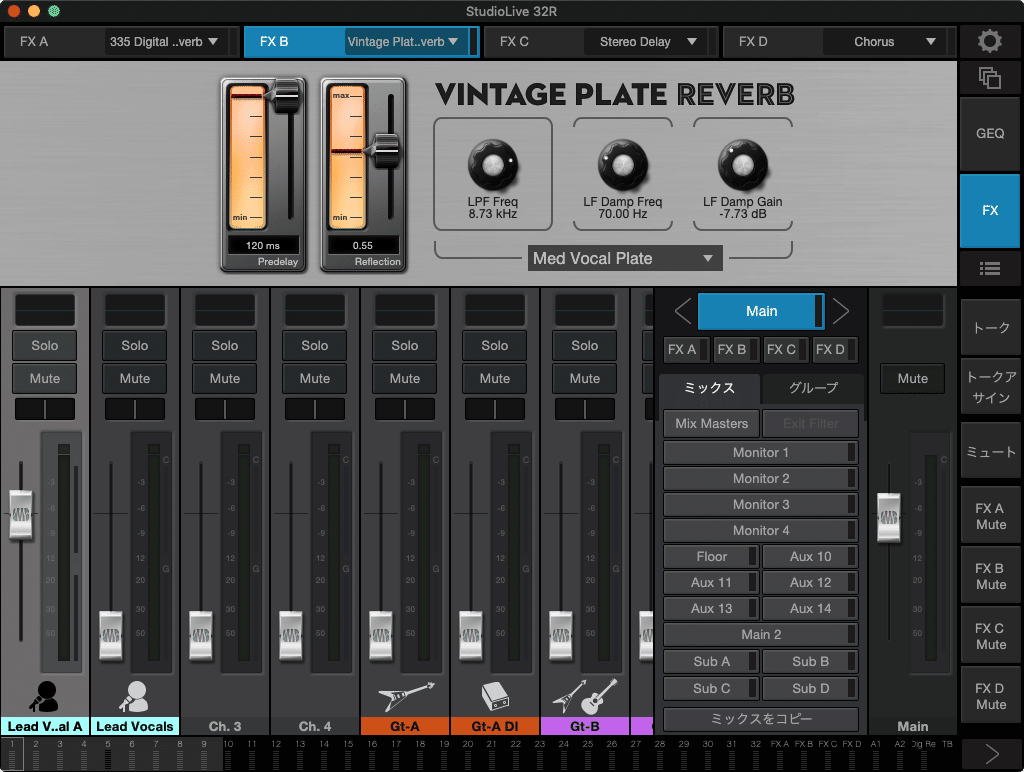
Task: Open the list view icon below FX
Action: pos(989,268)
